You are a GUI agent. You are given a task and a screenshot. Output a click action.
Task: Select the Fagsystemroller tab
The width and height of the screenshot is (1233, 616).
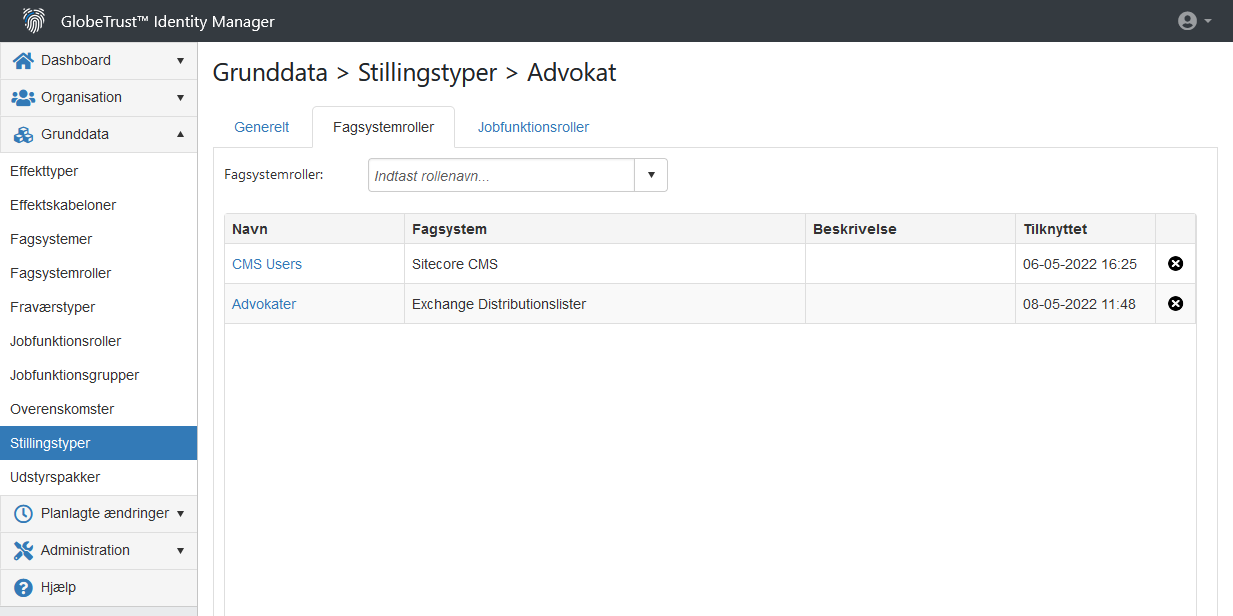pyautogui.click(x=384, y=127)
